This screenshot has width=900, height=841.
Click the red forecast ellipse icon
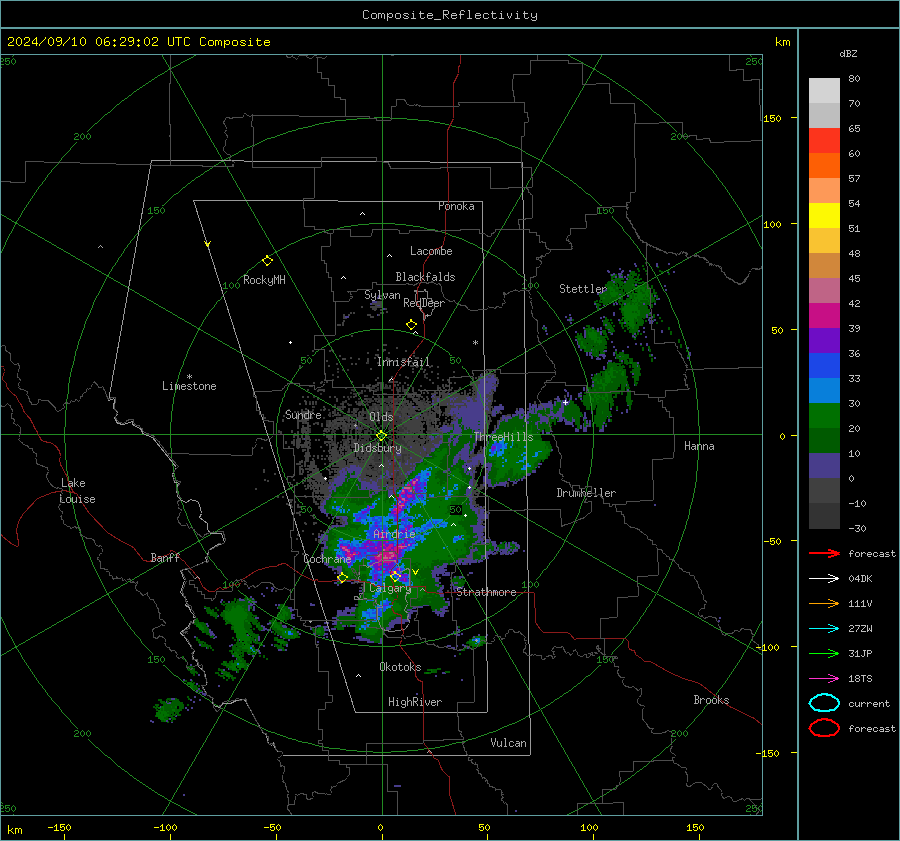click(824, 728)
